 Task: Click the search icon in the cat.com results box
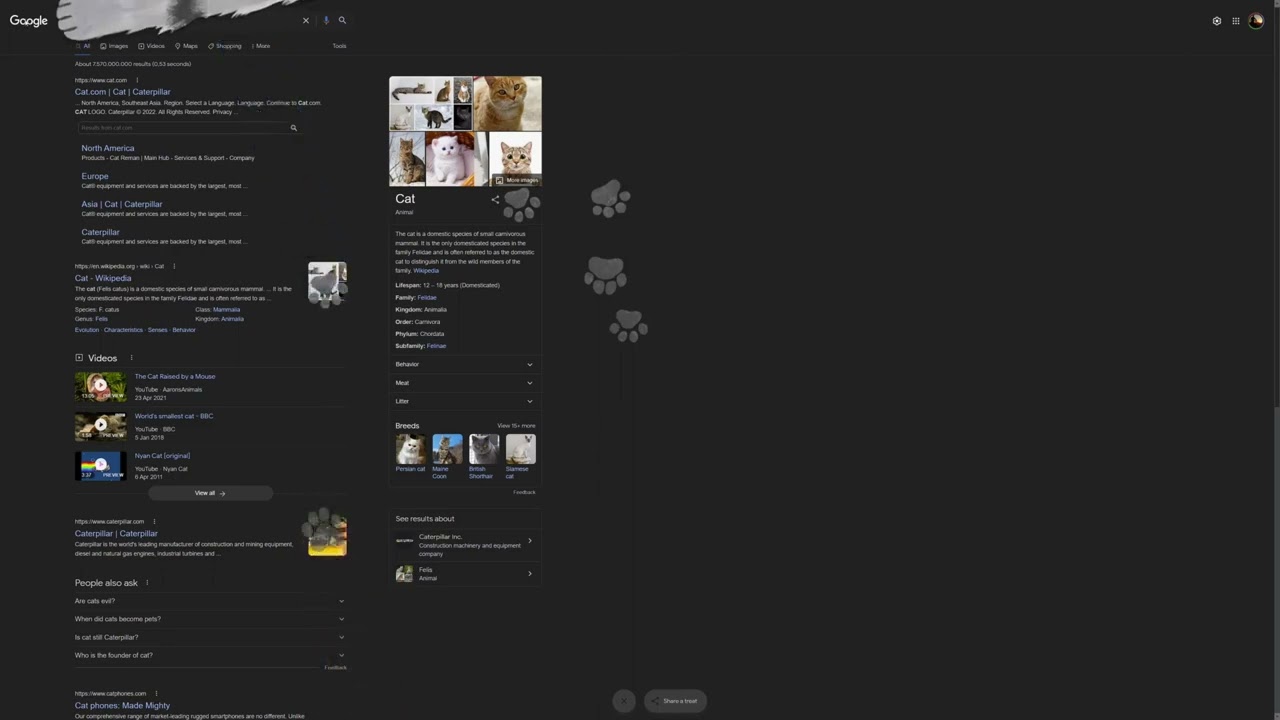click(x=293, y=128)
